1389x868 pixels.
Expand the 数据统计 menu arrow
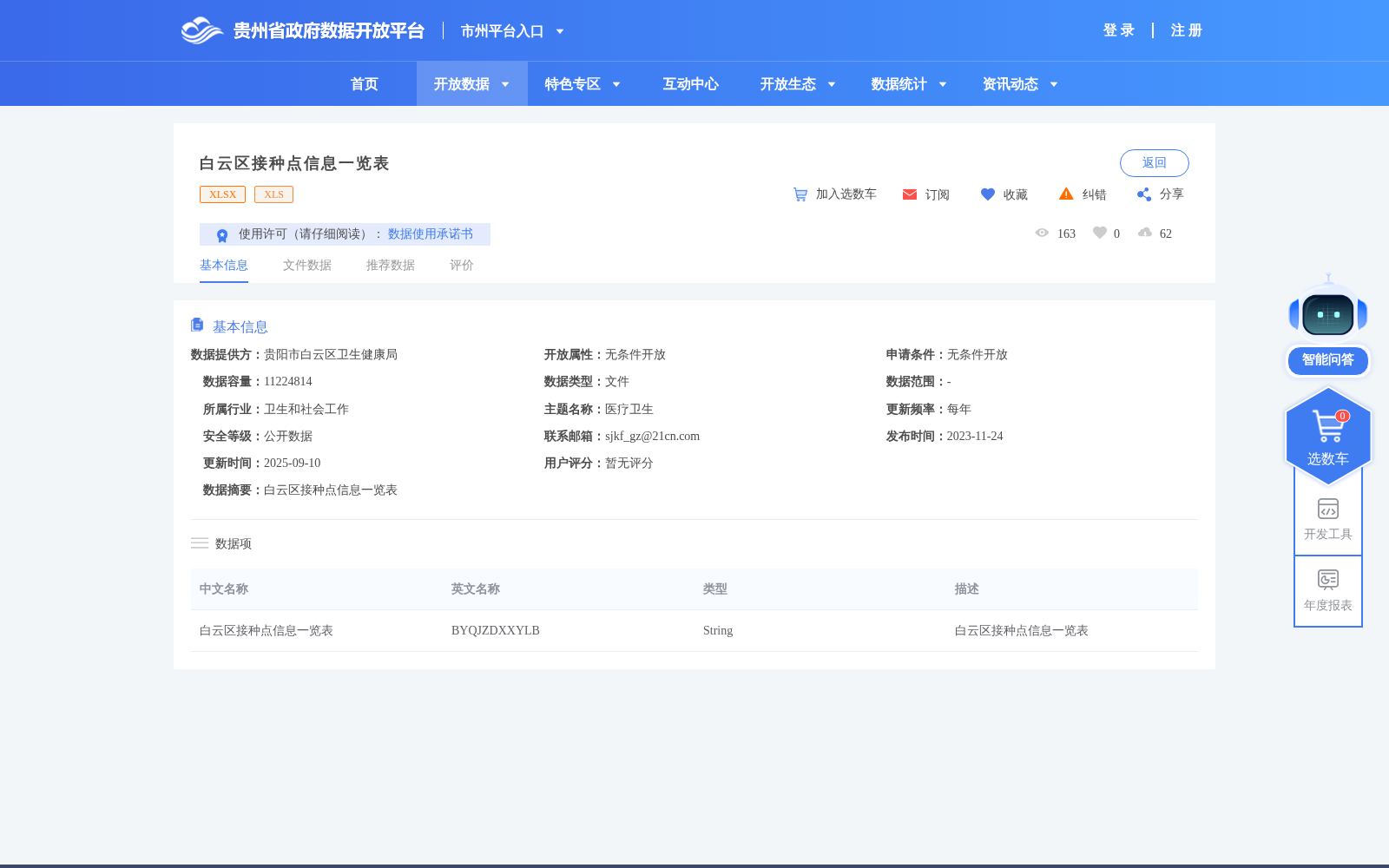943,84
